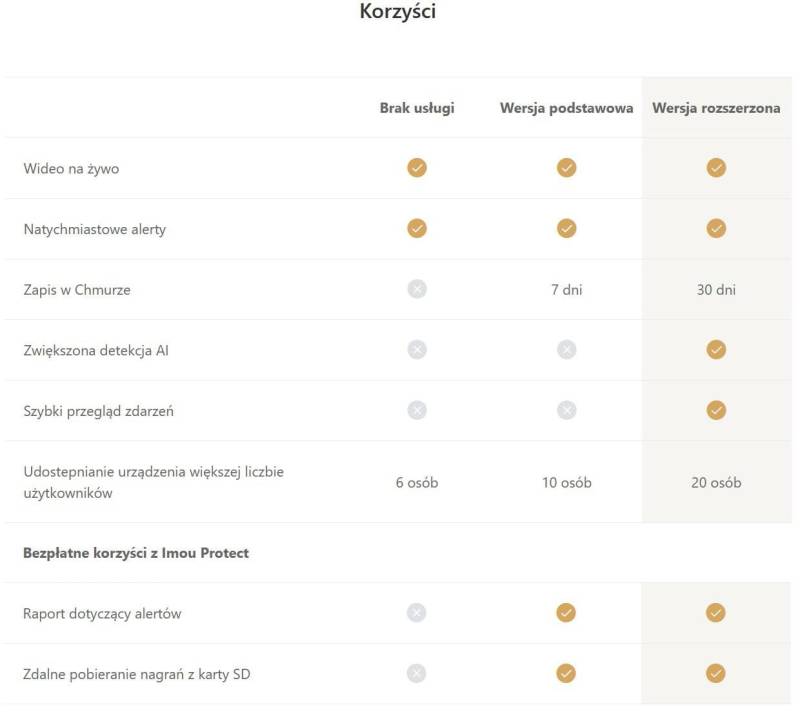Click Raport dotyczący alertów X under Brak usługi
This screenshot has height=712, width=800.
tap(417, 613)
